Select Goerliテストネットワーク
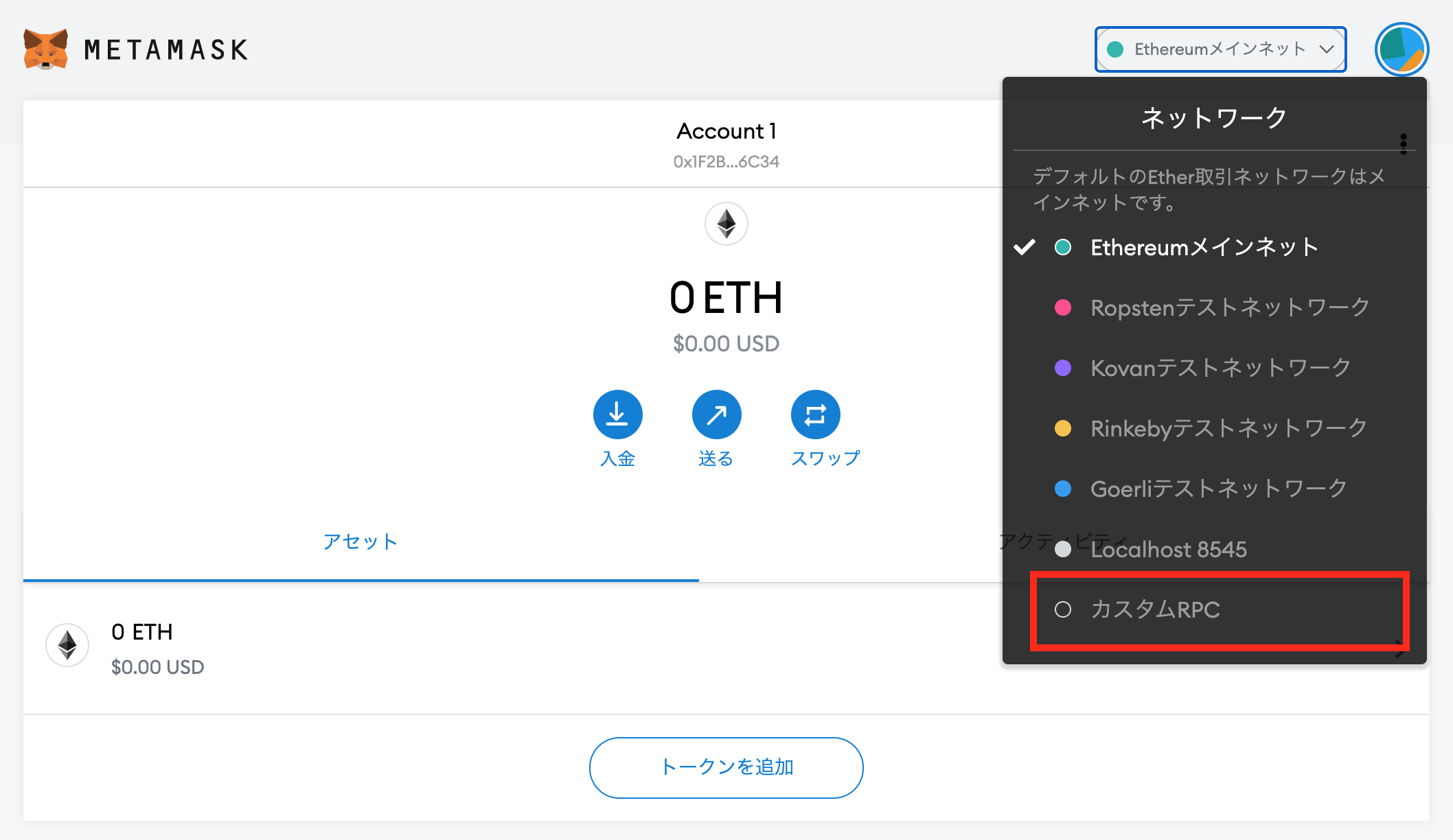This screenshot has height=840, width=1453. tap(1214, 489)
